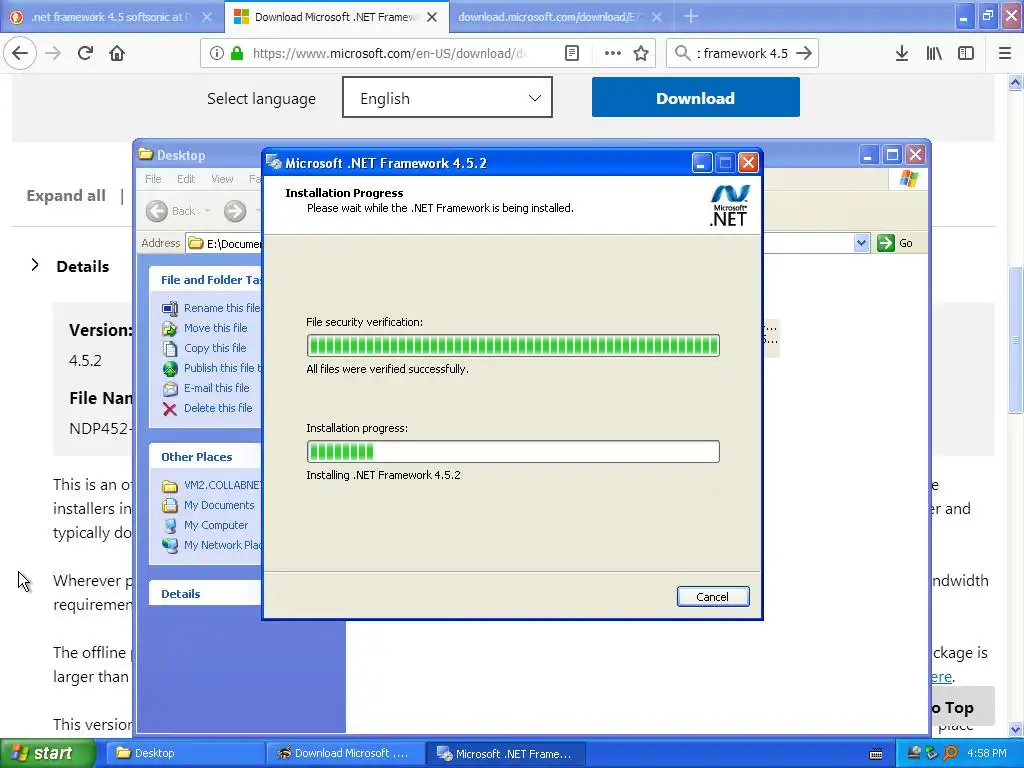
Task: Click Expand all on webpage
Action: [66, 195]
